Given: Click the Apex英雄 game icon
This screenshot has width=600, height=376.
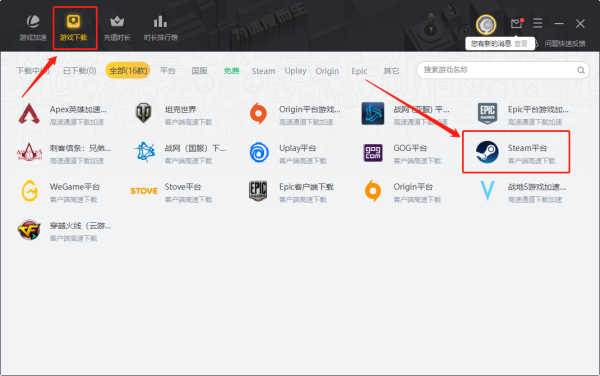Looking at the screenshot, I should coord(29,114).
